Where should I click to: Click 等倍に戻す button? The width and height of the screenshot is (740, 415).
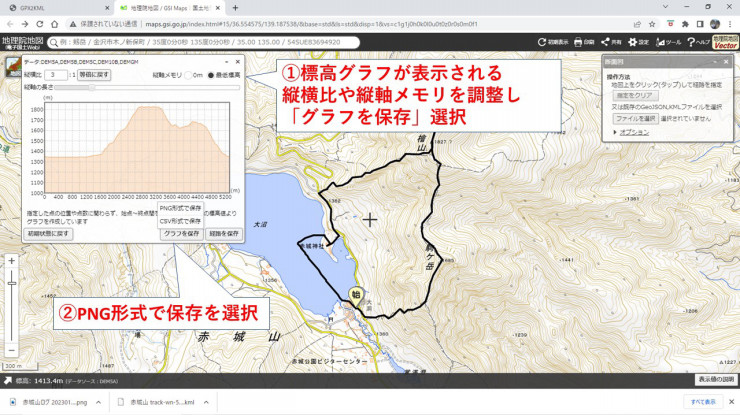click(x=94, y=75)
